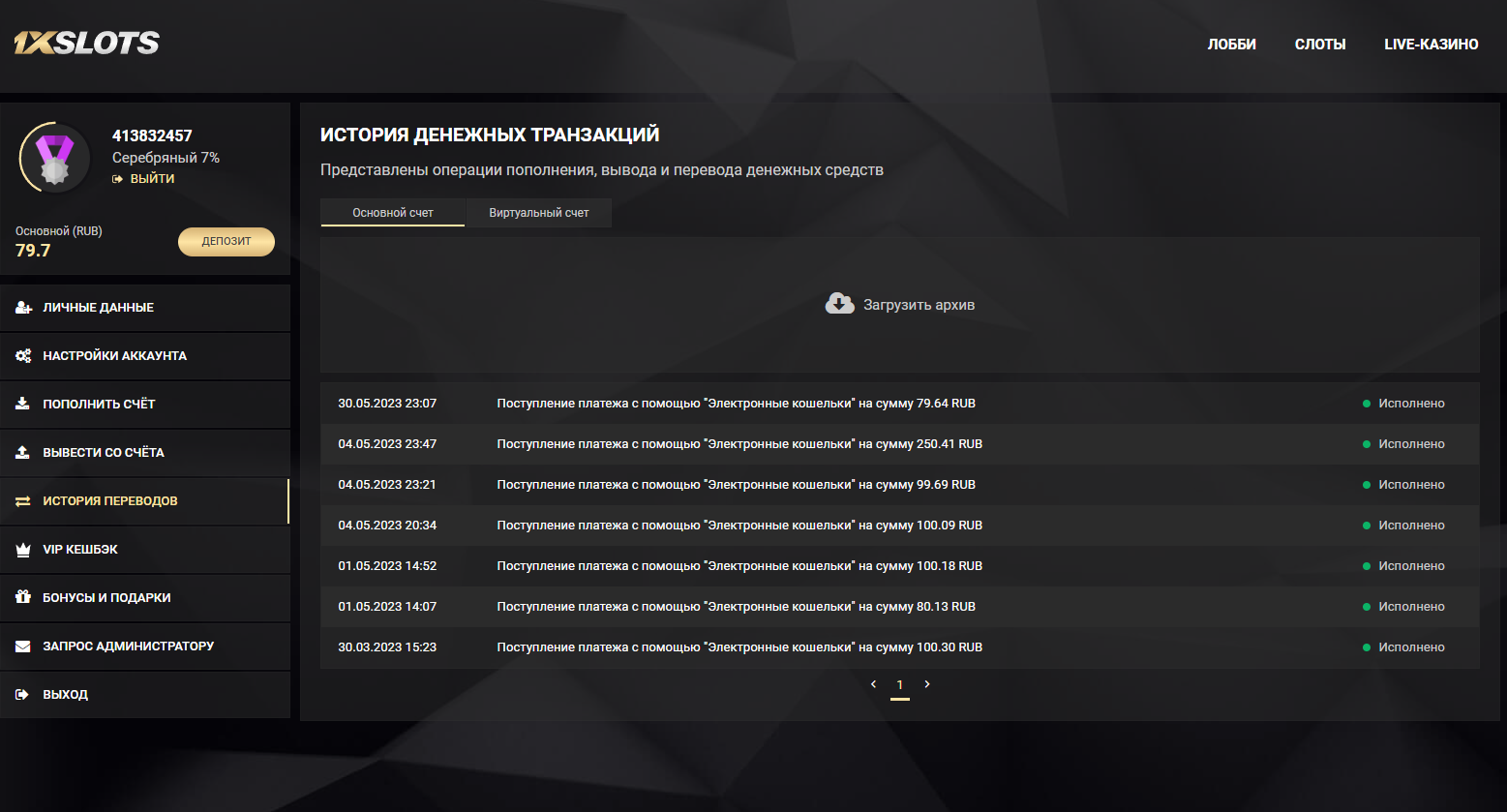Open VIP КЕШБЭК menu item
Screen dimensions: 1507x812
point(145,550)
